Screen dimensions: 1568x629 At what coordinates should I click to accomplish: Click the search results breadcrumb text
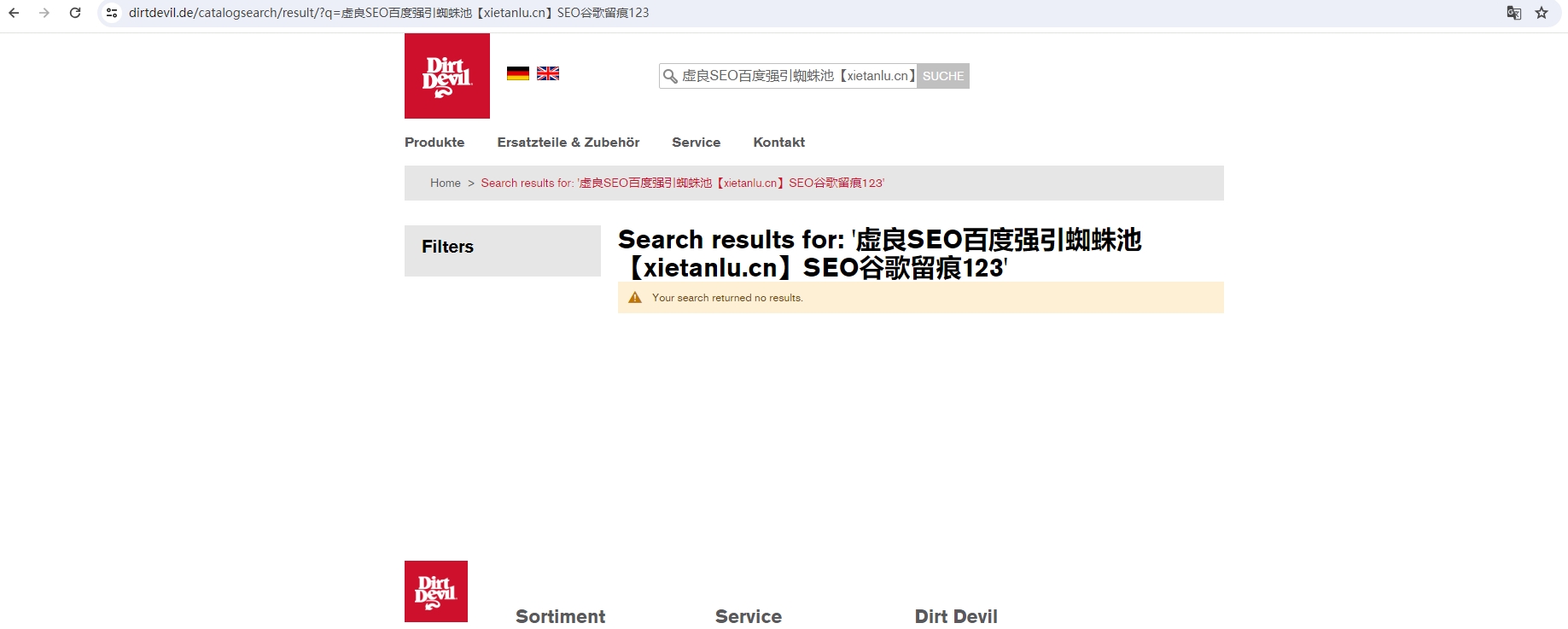(683, 183)
